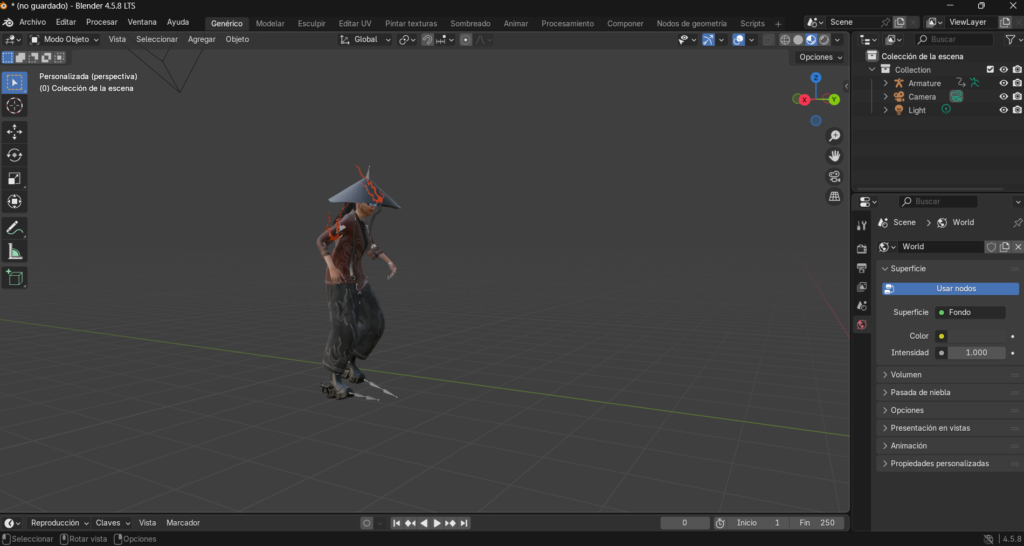This screenshot has width=1024, height=546.
Task: Open the Global orientation dropdown
Action: coord(366,40)
